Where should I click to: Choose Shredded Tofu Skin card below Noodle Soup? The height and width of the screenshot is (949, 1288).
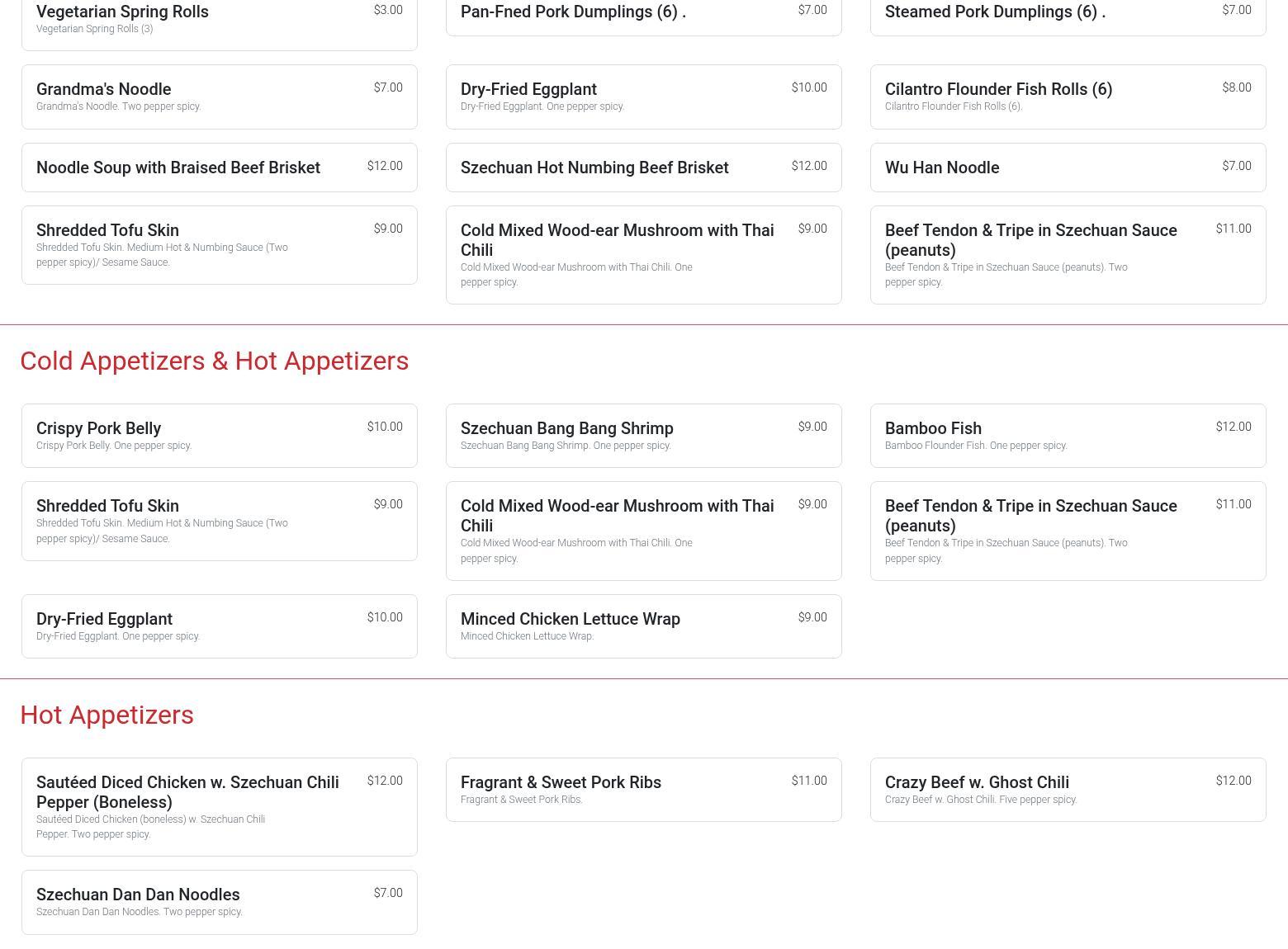[x=219, y=245]
